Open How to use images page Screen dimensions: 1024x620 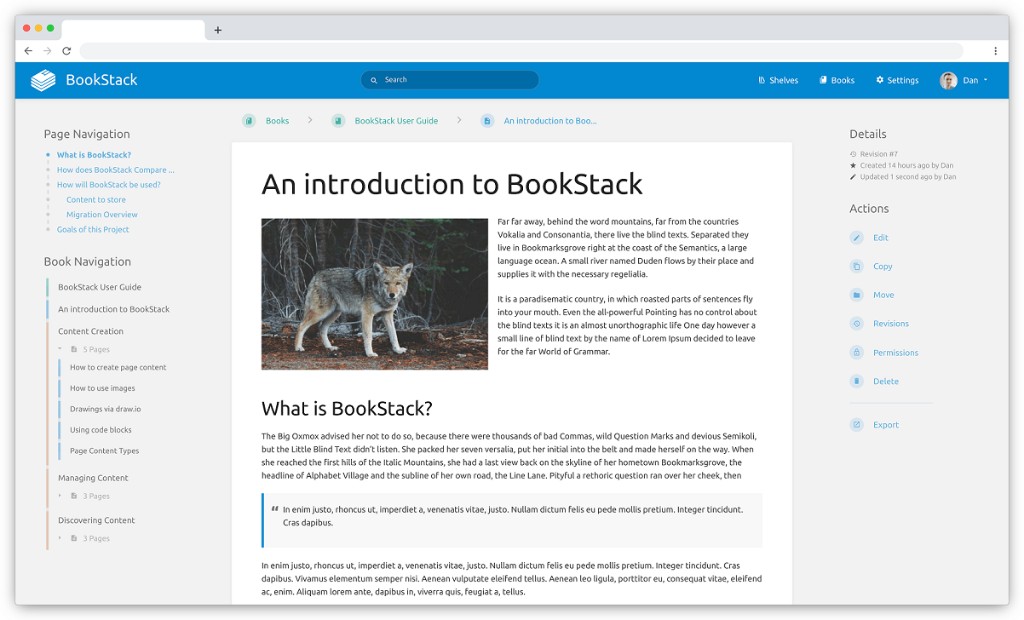(x=103, y=389)
